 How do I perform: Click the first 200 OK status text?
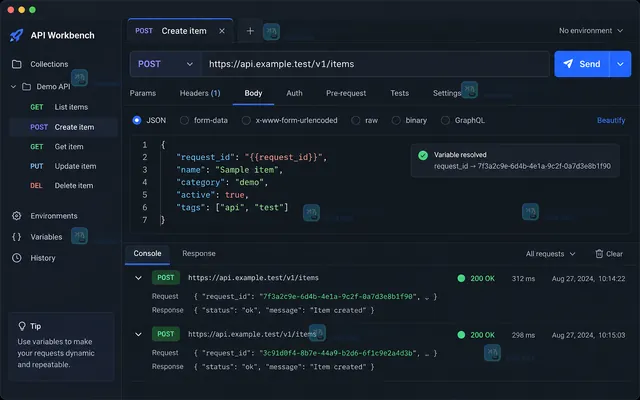click(482, 278)
